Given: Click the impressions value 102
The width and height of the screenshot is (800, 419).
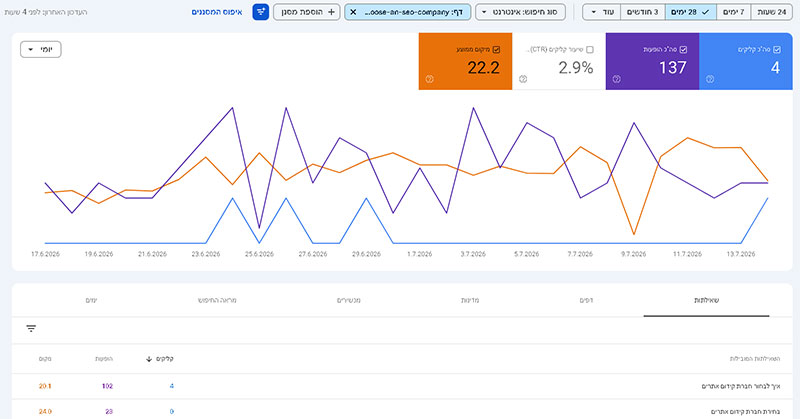Looking at the screenshot, I should click(x=107, y=386).
